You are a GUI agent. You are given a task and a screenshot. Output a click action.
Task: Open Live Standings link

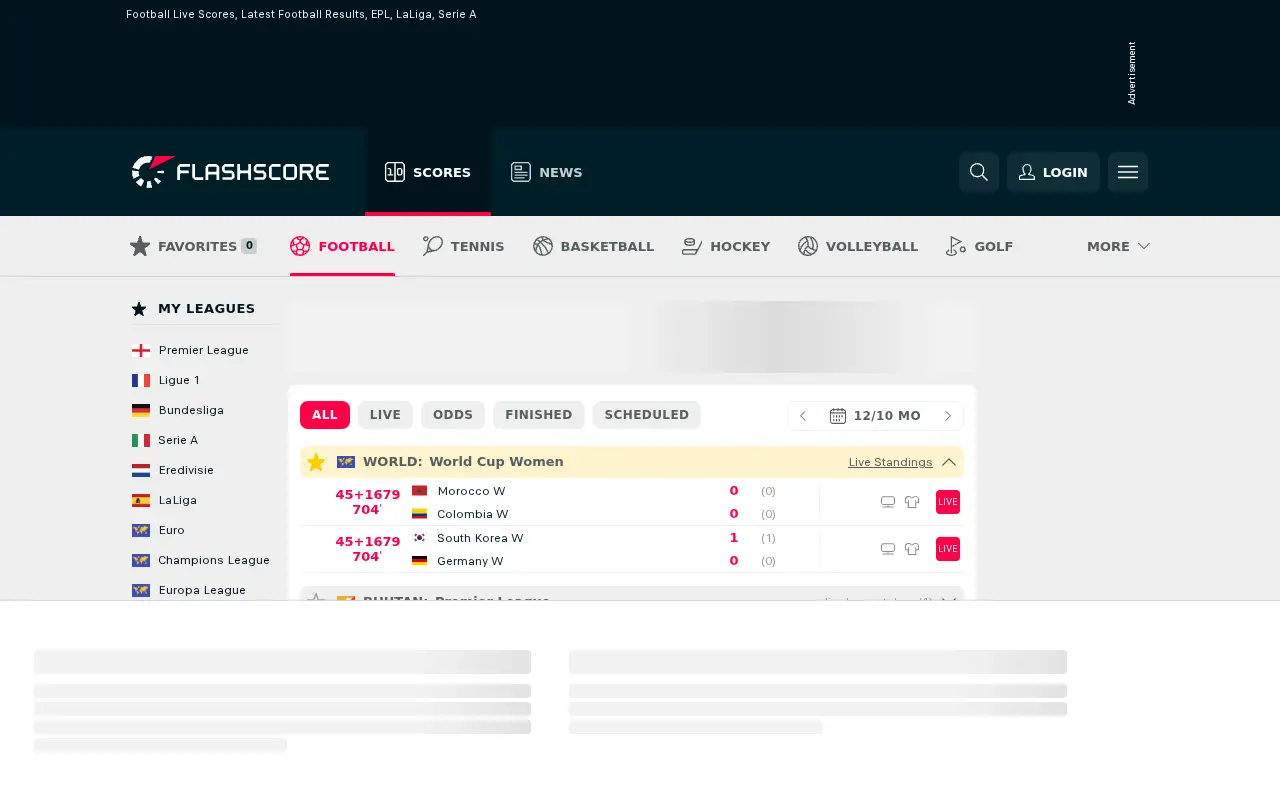(890, 462)
